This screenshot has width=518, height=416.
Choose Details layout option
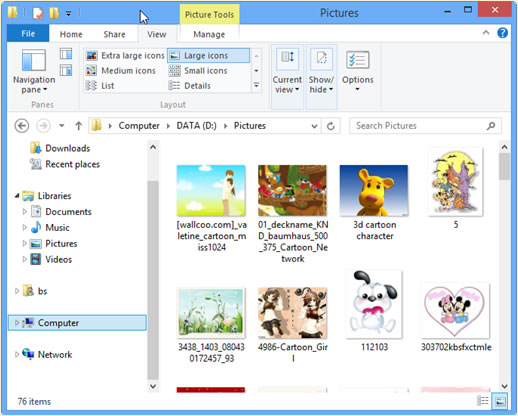(x=189, y=86)
